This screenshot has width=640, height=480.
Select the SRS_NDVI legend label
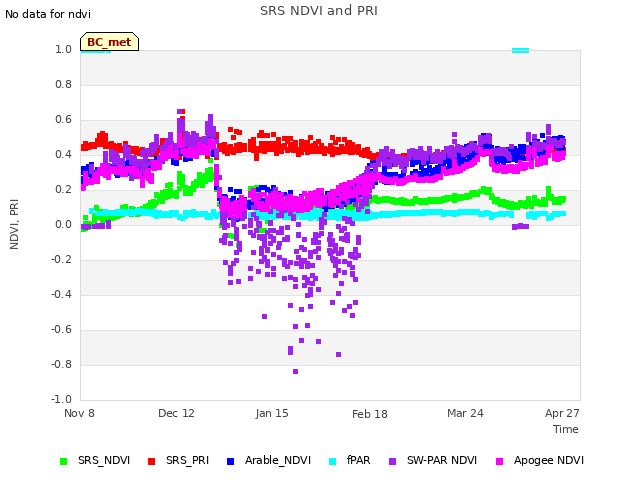coord(104,460)
